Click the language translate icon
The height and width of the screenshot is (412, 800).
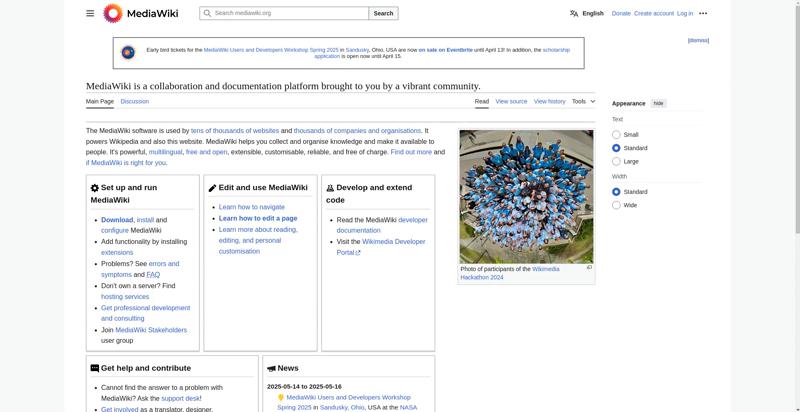[x=574, y=13]
